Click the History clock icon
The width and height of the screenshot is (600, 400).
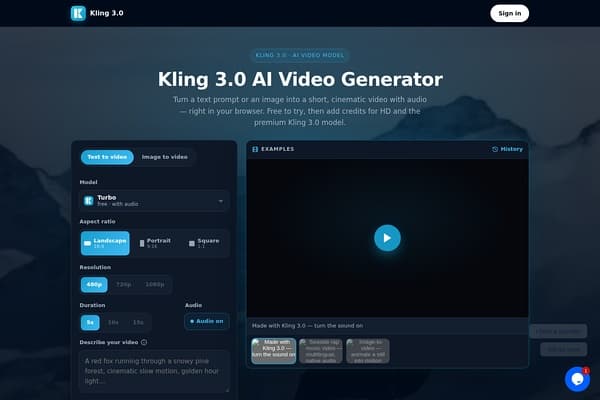[495, 149]
